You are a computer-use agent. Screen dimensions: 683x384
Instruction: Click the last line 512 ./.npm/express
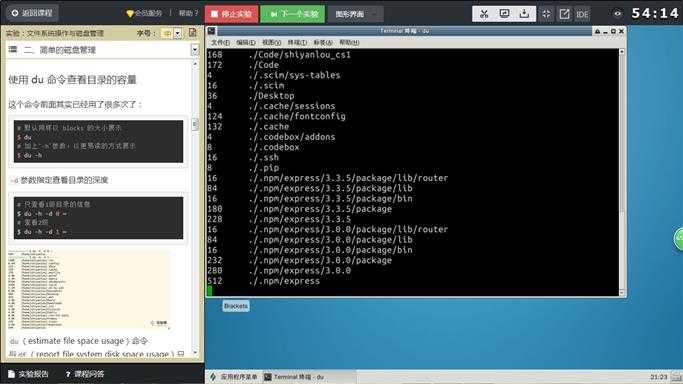(x=264, y=281)
